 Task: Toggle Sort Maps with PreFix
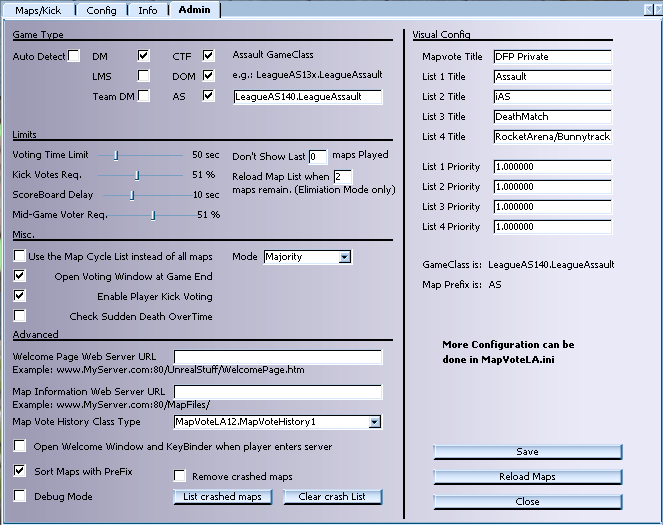(x=19, y=470)
